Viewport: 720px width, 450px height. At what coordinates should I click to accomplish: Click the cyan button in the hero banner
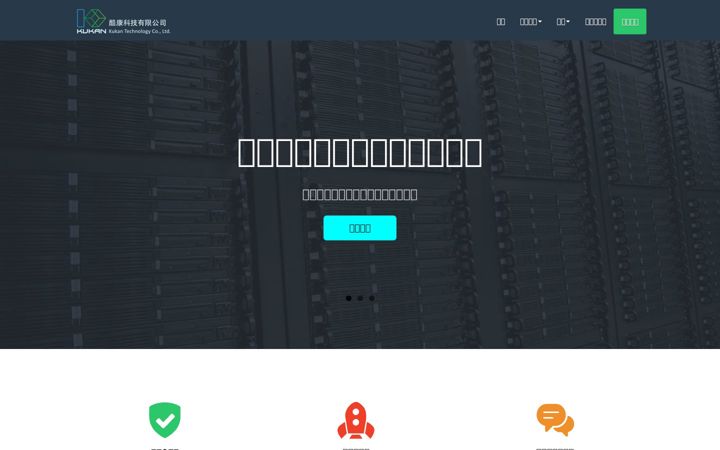(x=360, y=228)
